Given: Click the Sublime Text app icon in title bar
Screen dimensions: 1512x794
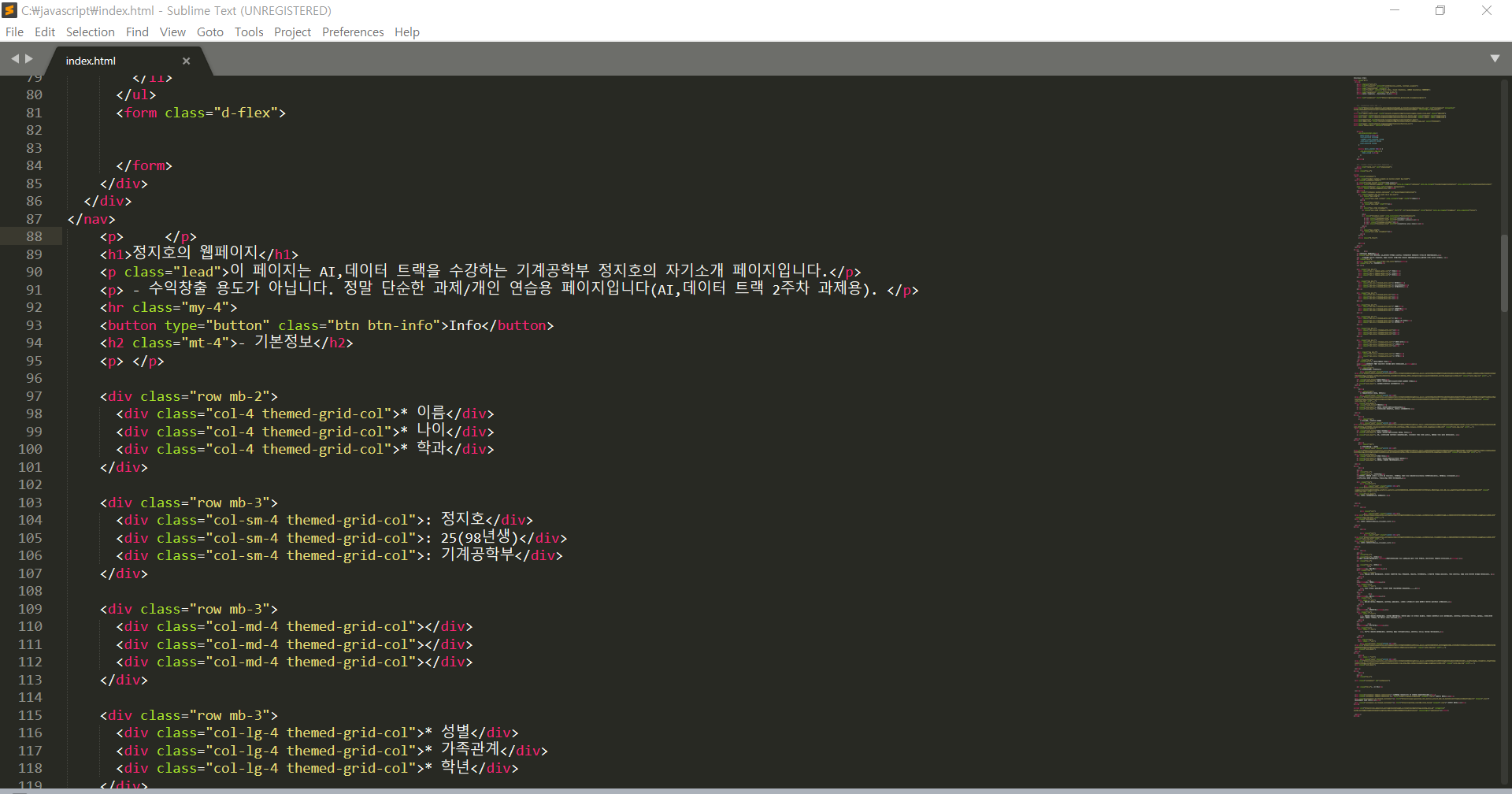Looking at the screenshot, I should coord(9,10).
